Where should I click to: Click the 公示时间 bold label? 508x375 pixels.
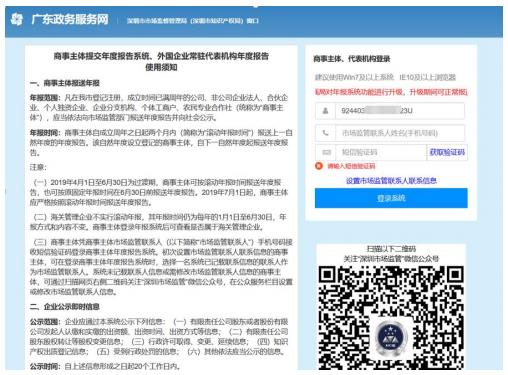(x=45, y=366)
